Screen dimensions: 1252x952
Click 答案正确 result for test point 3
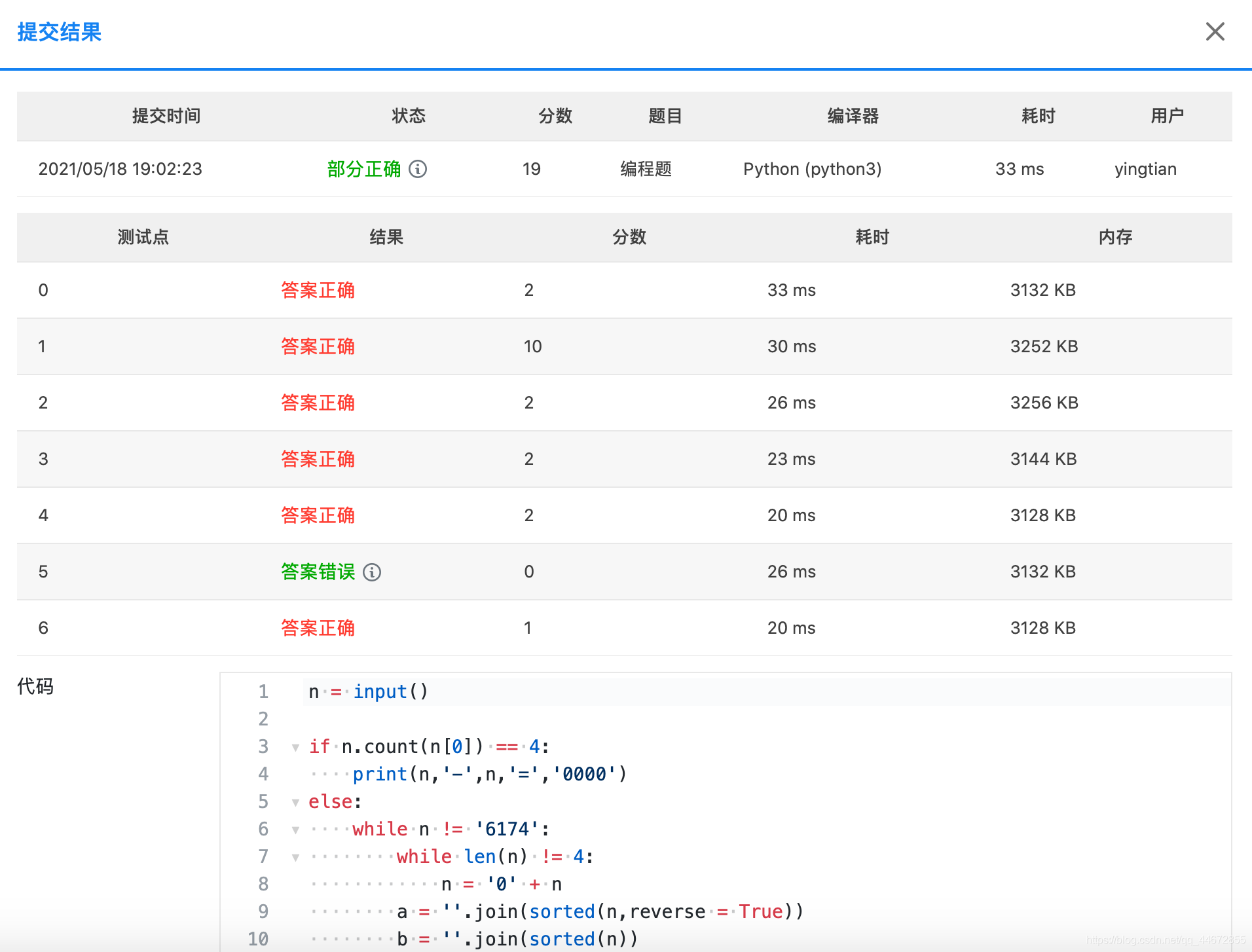[x=318, y=459]
